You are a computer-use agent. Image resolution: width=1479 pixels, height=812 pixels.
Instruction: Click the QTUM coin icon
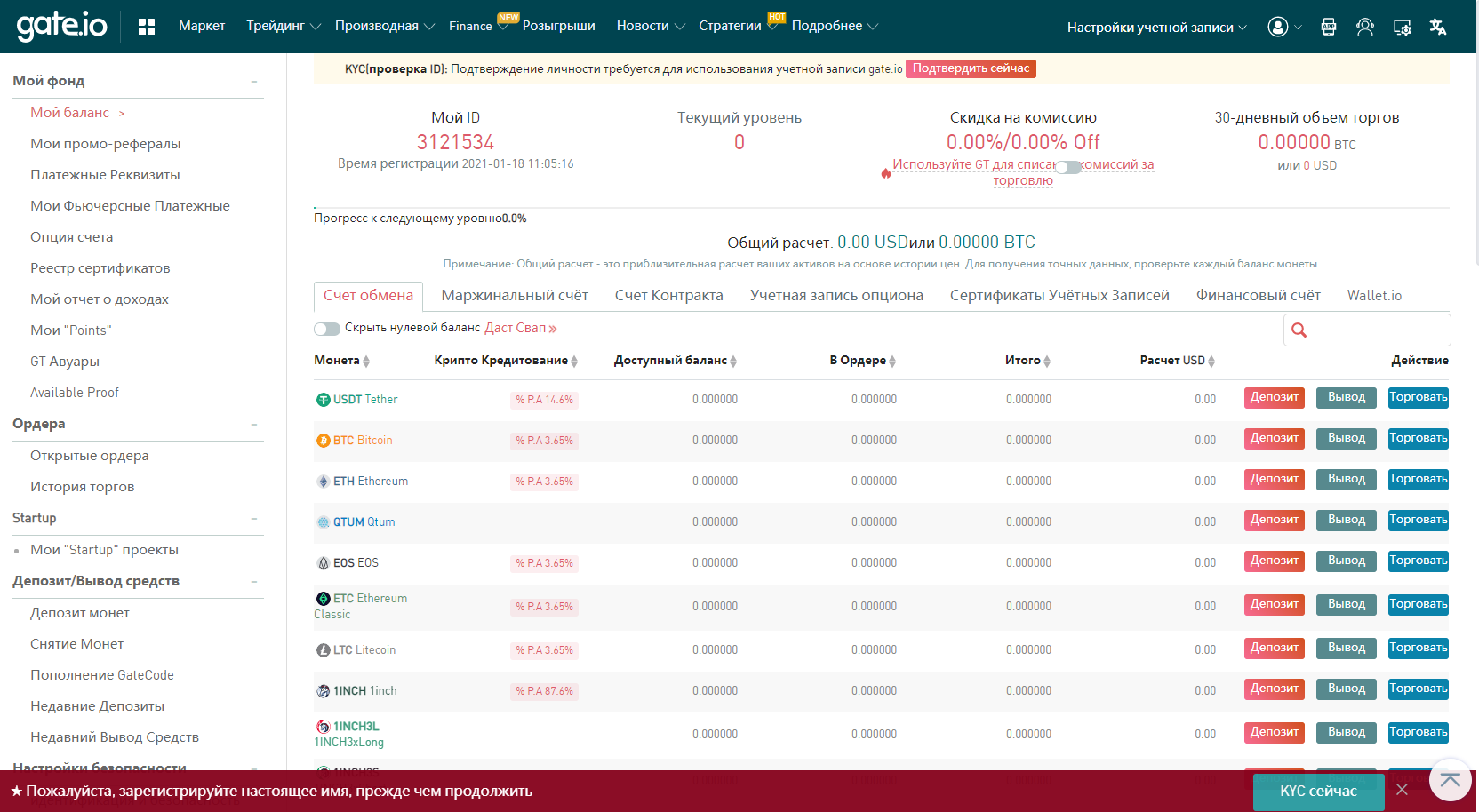[324, 522]
